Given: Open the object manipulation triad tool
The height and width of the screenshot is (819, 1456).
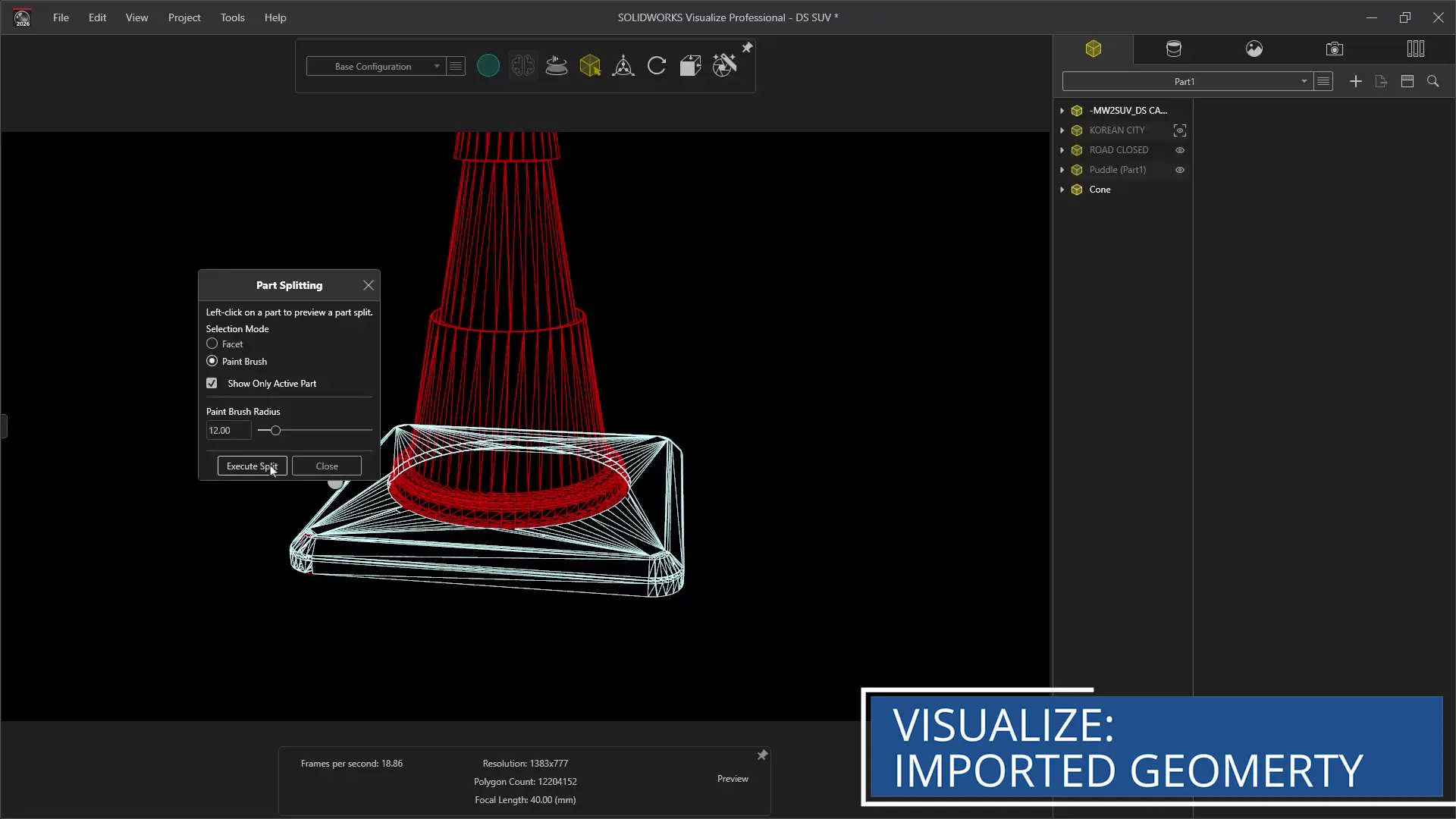Looking at the screenshot, I should coord(623,66).
